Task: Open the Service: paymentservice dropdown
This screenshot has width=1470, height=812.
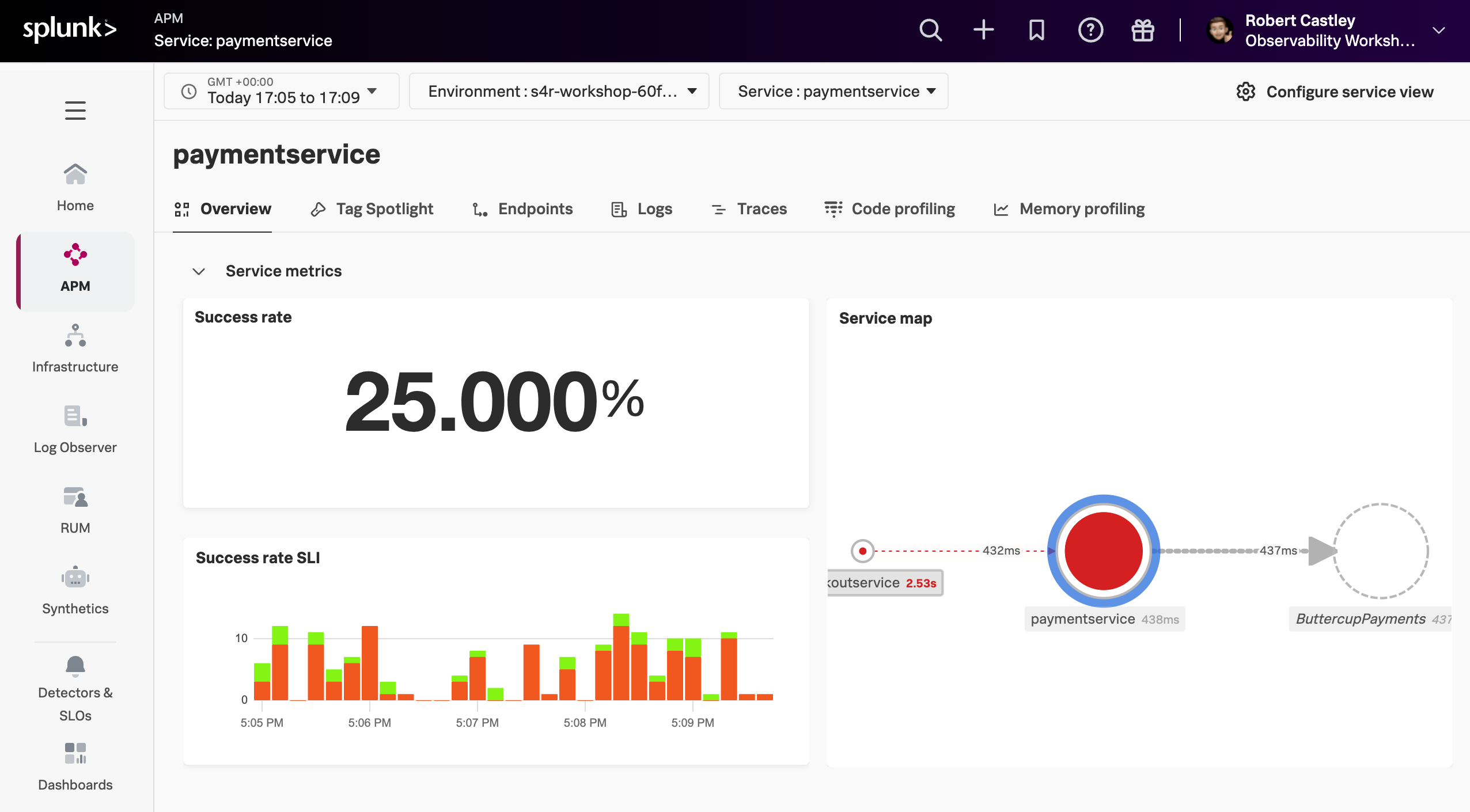Action: coord(832,90)
